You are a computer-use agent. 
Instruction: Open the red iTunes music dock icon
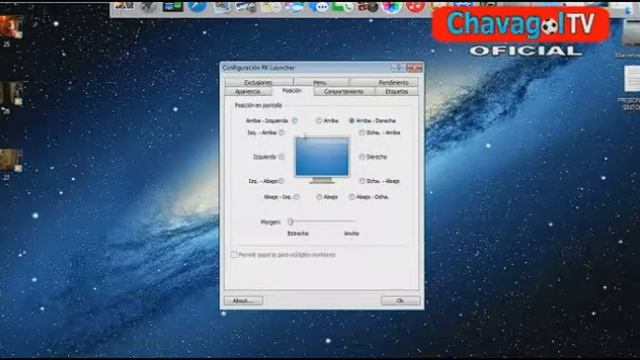[415, 6]
